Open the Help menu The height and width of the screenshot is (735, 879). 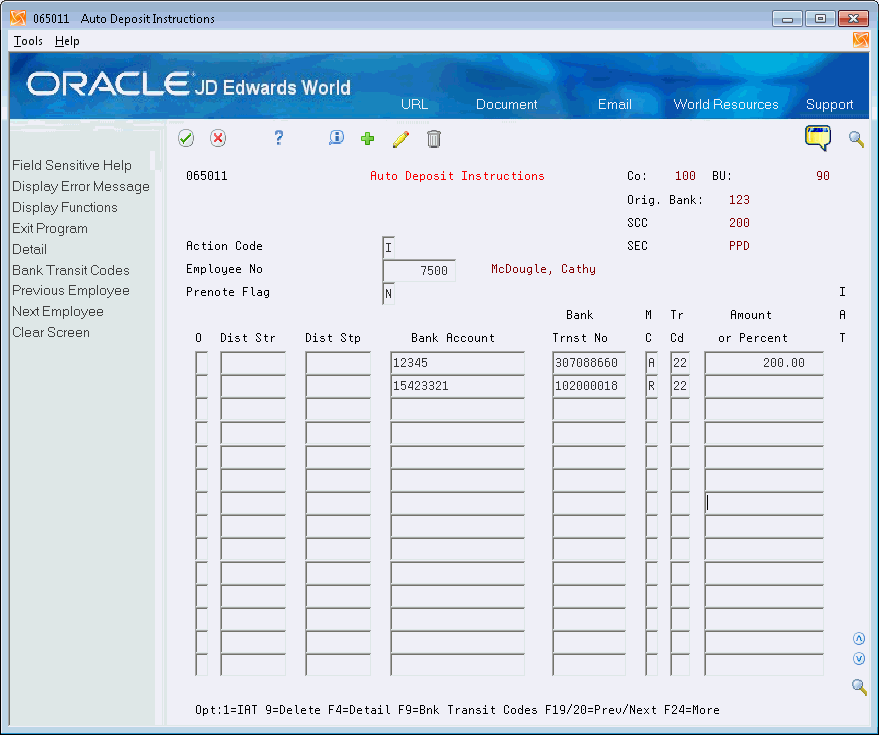coord(67,41)
